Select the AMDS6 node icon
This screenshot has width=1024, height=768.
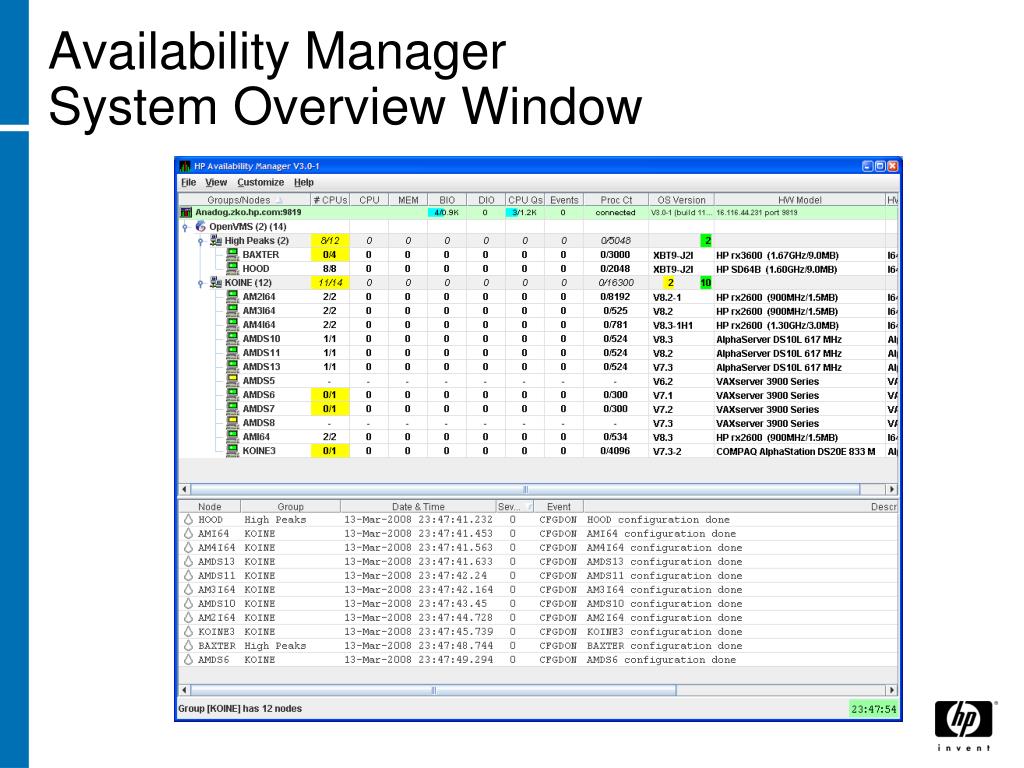(x=232, y=394)
